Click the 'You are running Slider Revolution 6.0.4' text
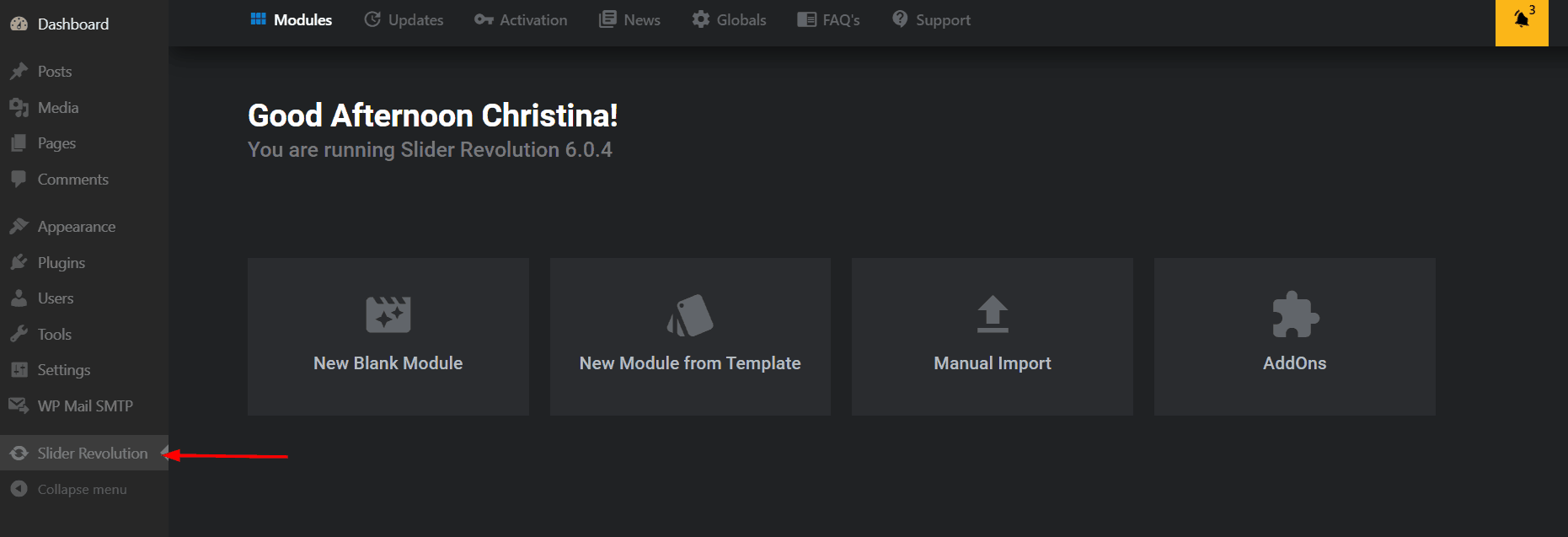Viewport: 1568px width, 537px height. coord(430,150)
